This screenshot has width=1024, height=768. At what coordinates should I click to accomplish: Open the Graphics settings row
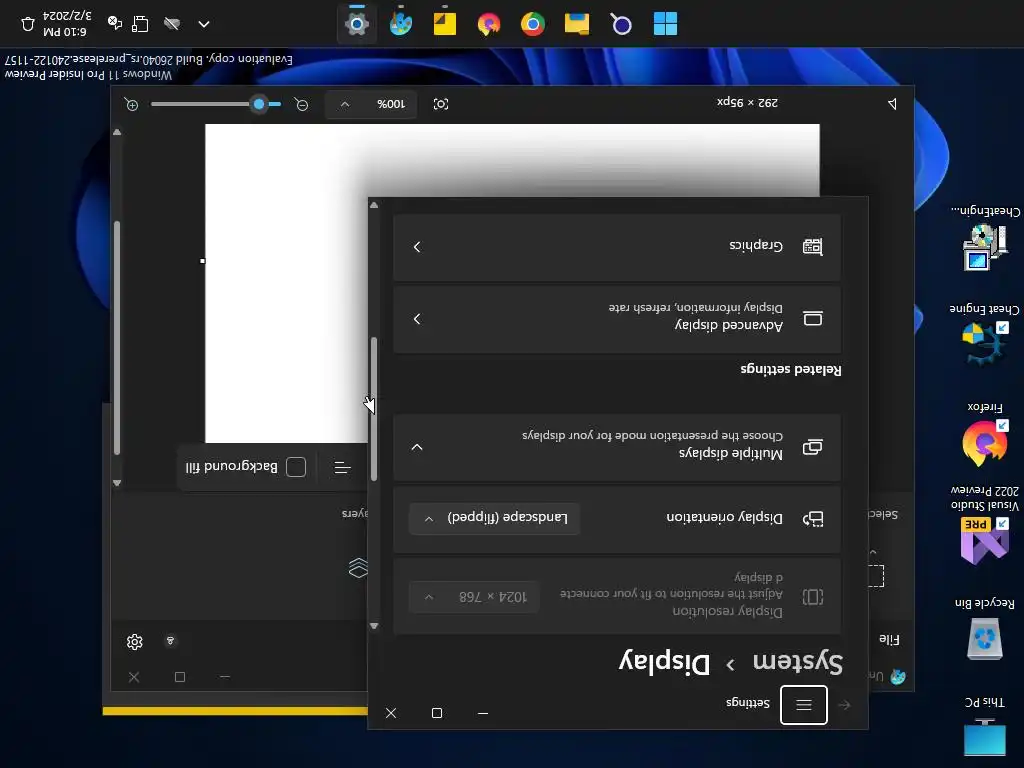(616, 247)
